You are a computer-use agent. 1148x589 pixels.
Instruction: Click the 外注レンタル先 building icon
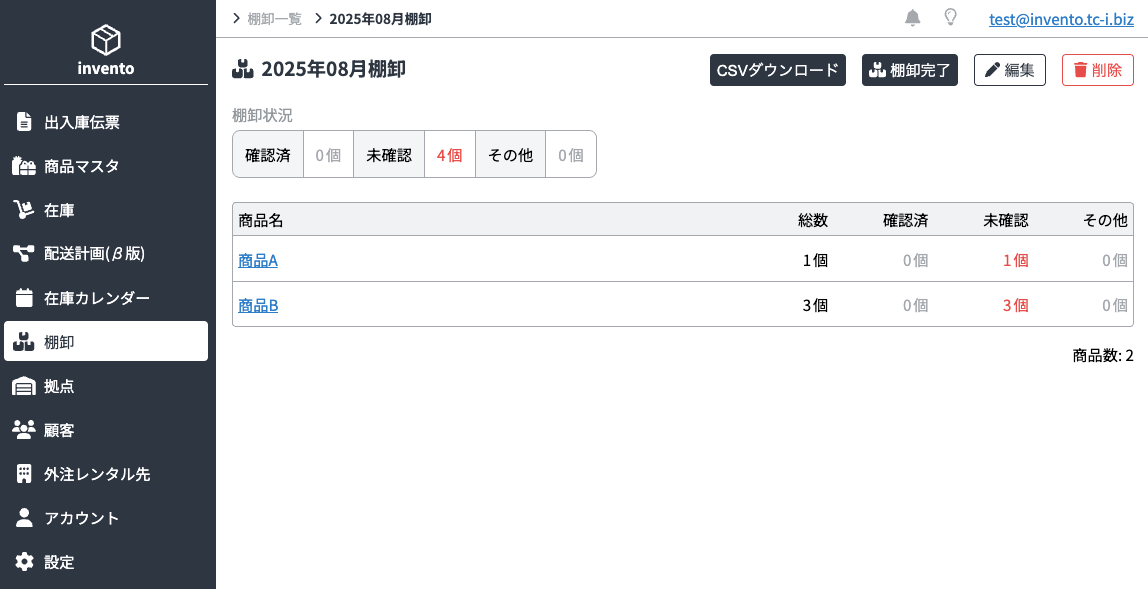point(24,474)
